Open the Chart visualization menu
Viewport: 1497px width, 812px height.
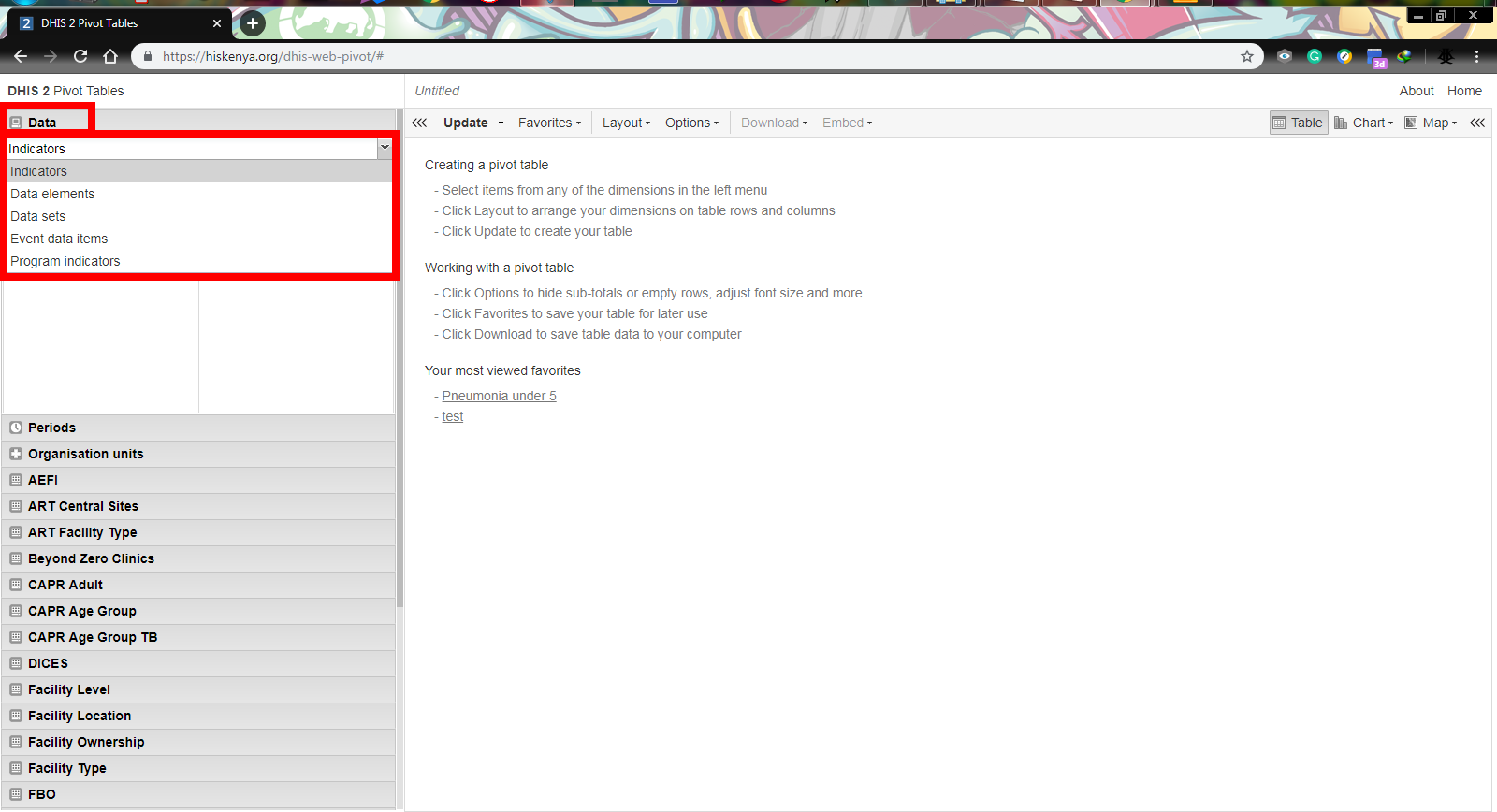1364,123
